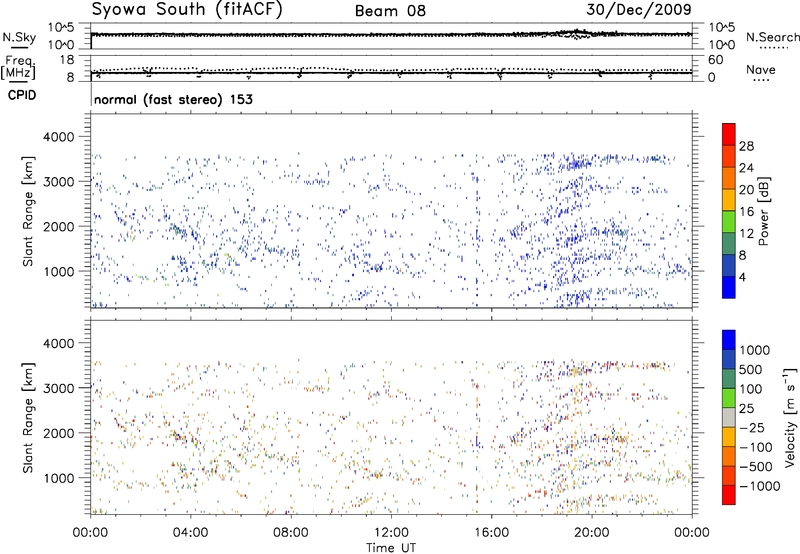The width and height of the screenshot is (800, 554).
Task: Click the red segment of Power colorbar
Action: pos(729,134)
